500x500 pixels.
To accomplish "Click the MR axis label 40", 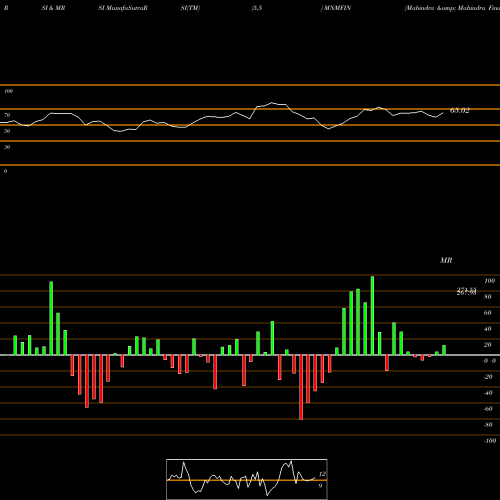I will tap(488, 329).
